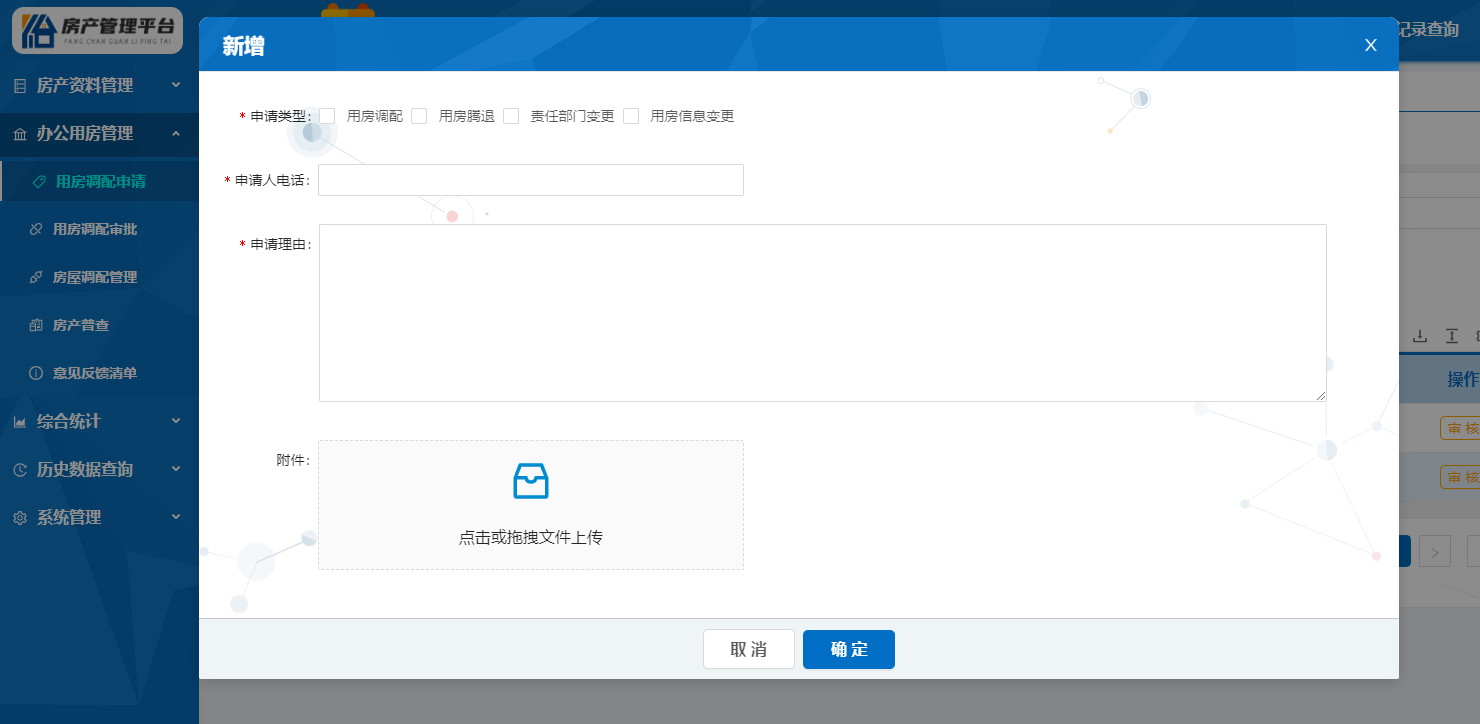Open 房屋调配管理 sidebar item
Screen dimensions: 1480x724
(x=99, y=278)
